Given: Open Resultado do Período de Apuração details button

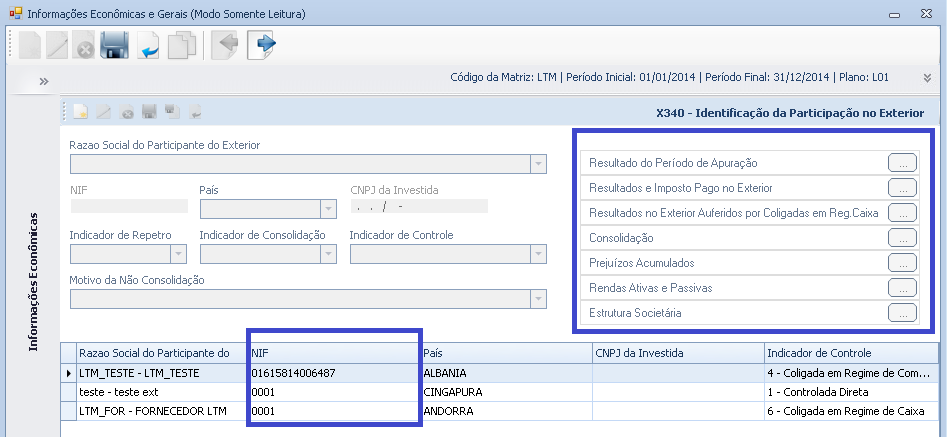Looking at the screenshot, I should [x=902, y=162].
